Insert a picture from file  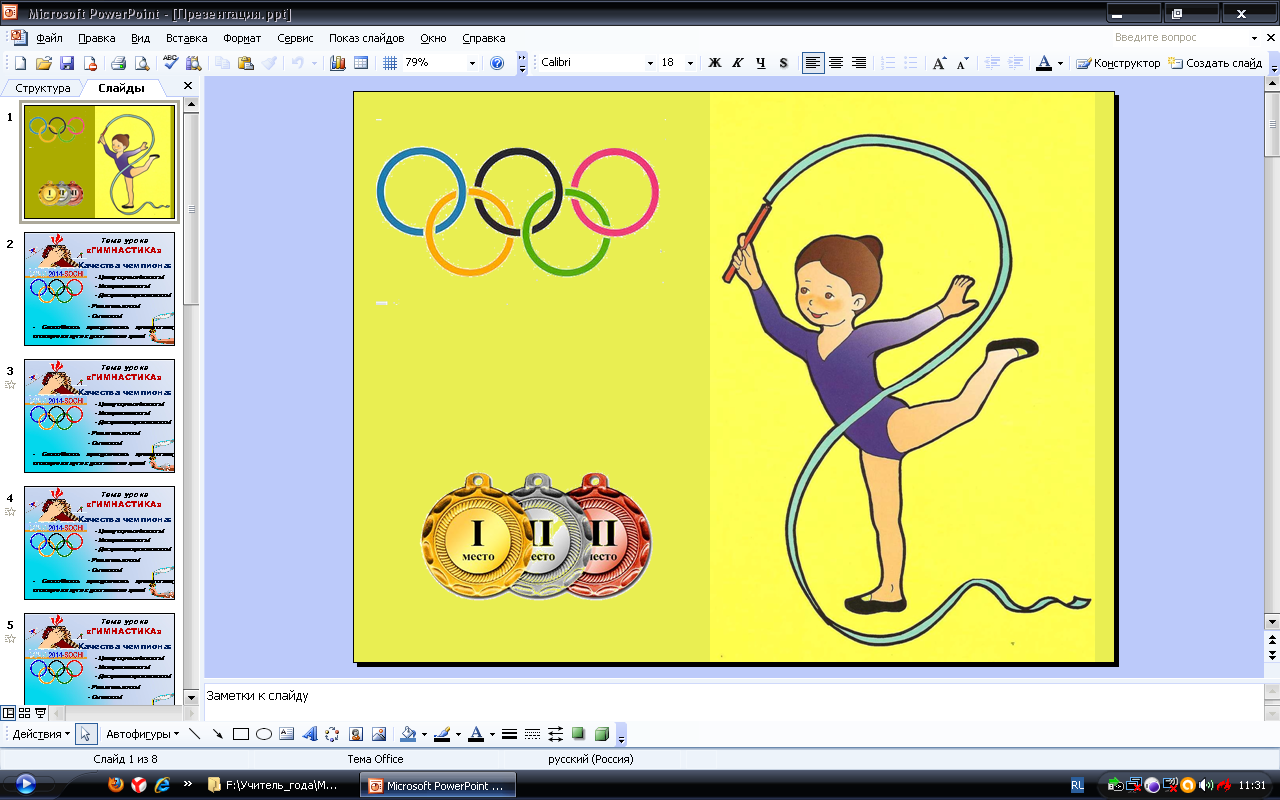(x=378, y=734)
